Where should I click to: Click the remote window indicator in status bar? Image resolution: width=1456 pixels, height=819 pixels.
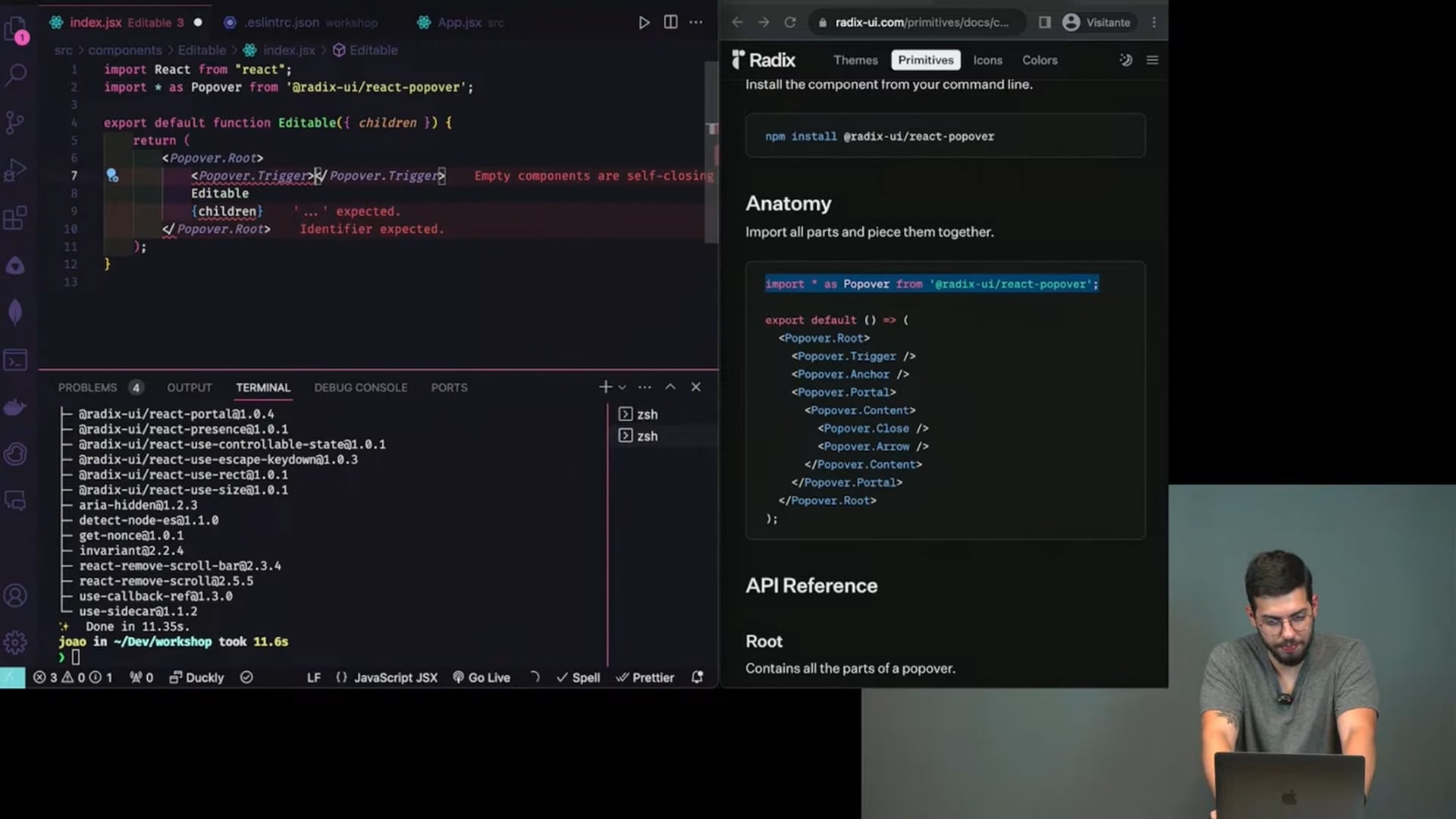[13, 678]
